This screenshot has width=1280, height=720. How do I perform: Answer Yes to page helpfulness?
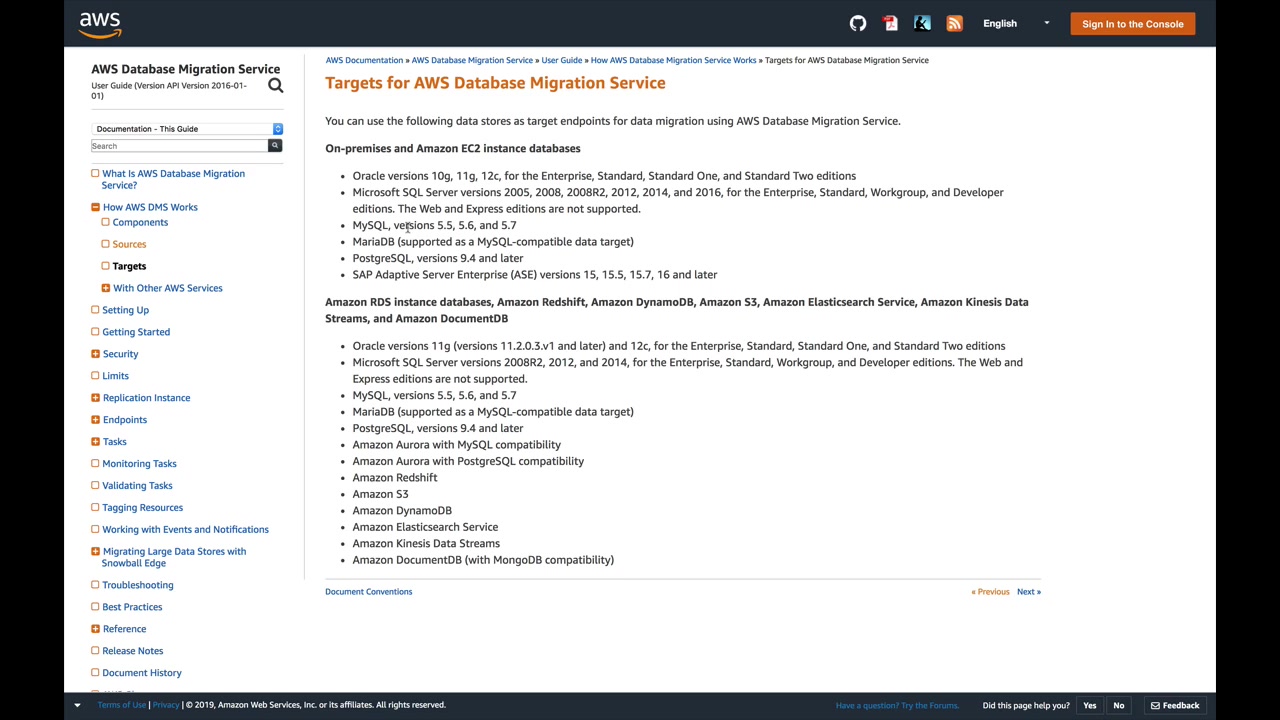point(1090,705)
